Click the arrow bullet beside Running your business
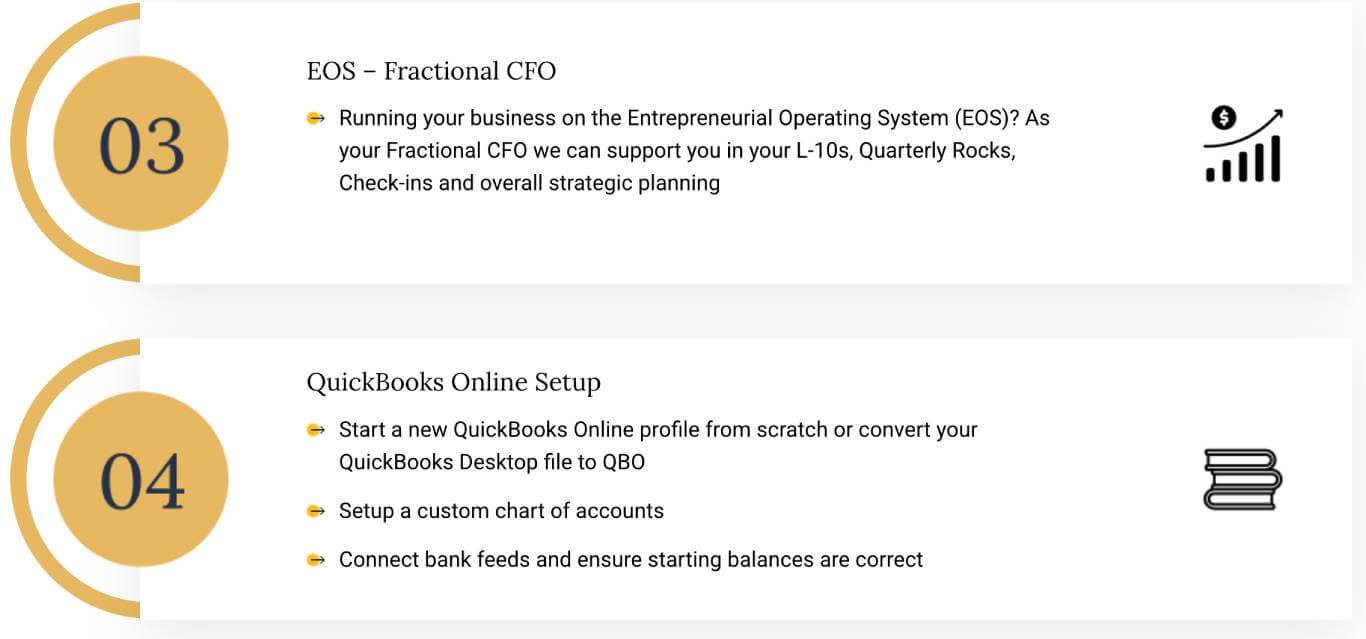The width and height of the screenshot is (1366, 639). pos(316,118)
